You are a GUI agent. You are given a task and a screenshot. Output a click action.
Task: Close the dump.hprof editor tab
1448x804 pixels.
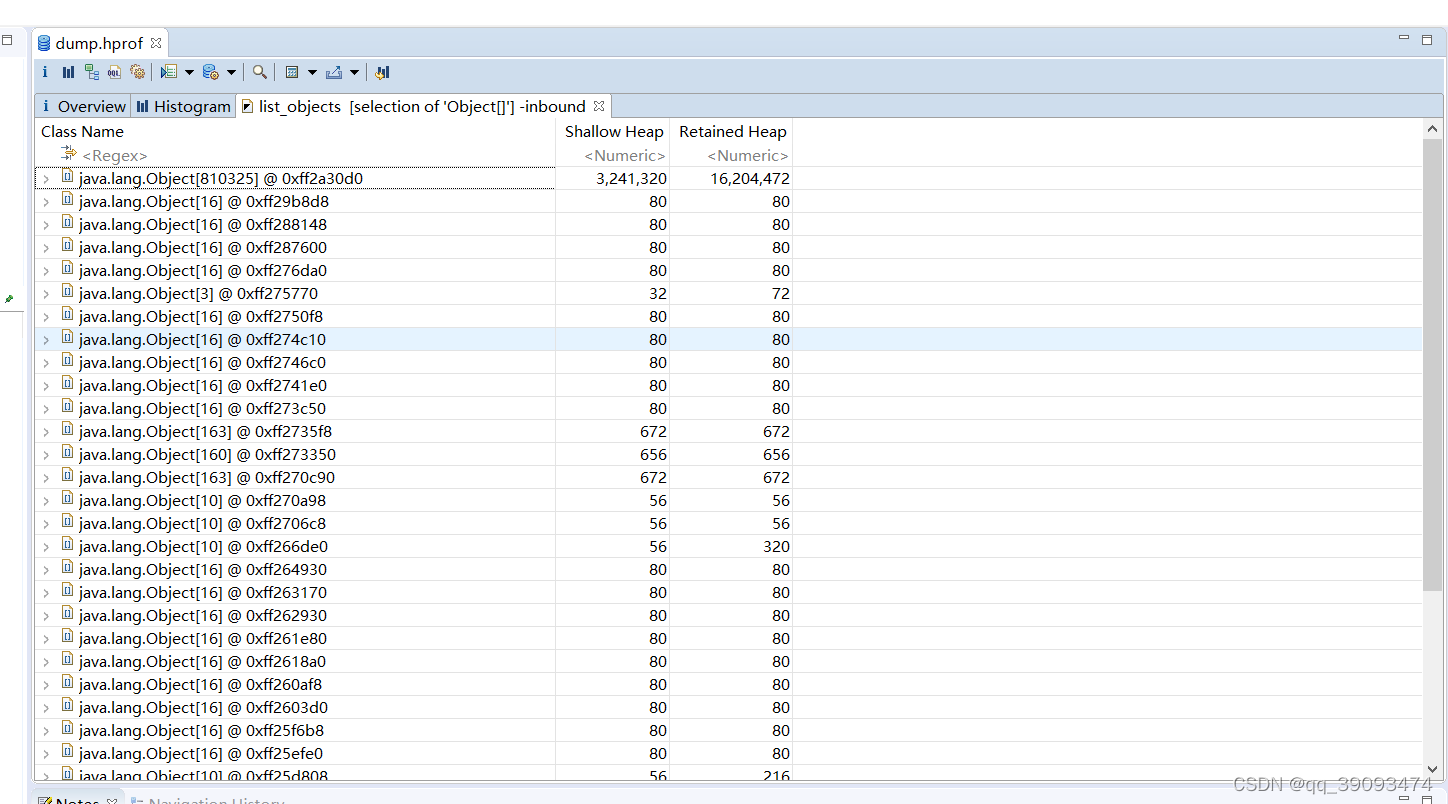(156, 43)
